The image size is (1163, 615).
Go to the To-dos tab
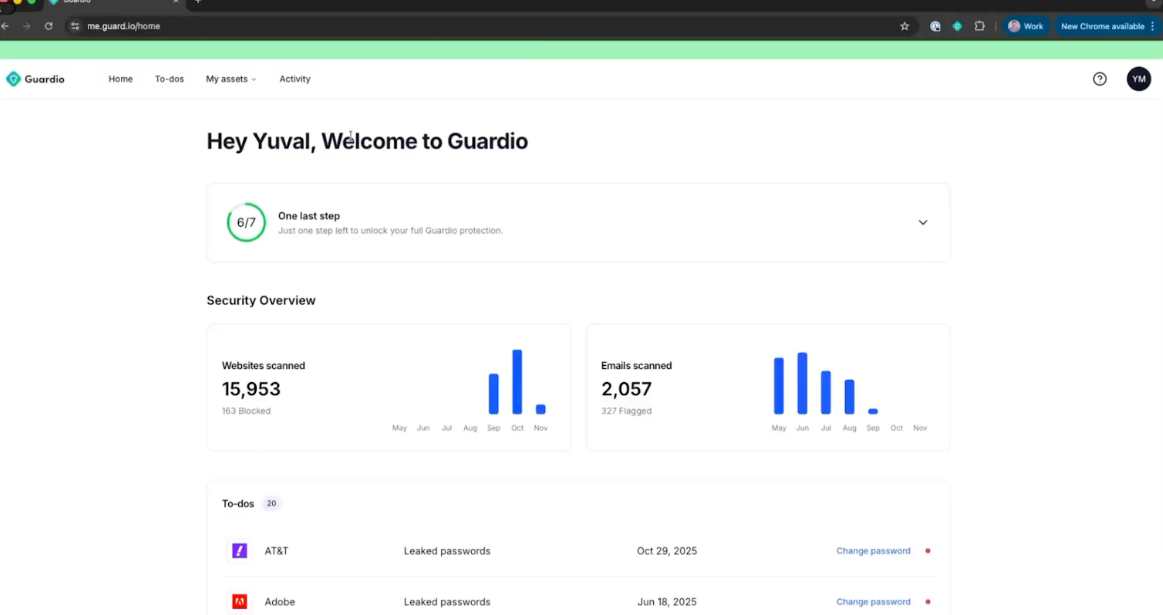tap(169, 79)
